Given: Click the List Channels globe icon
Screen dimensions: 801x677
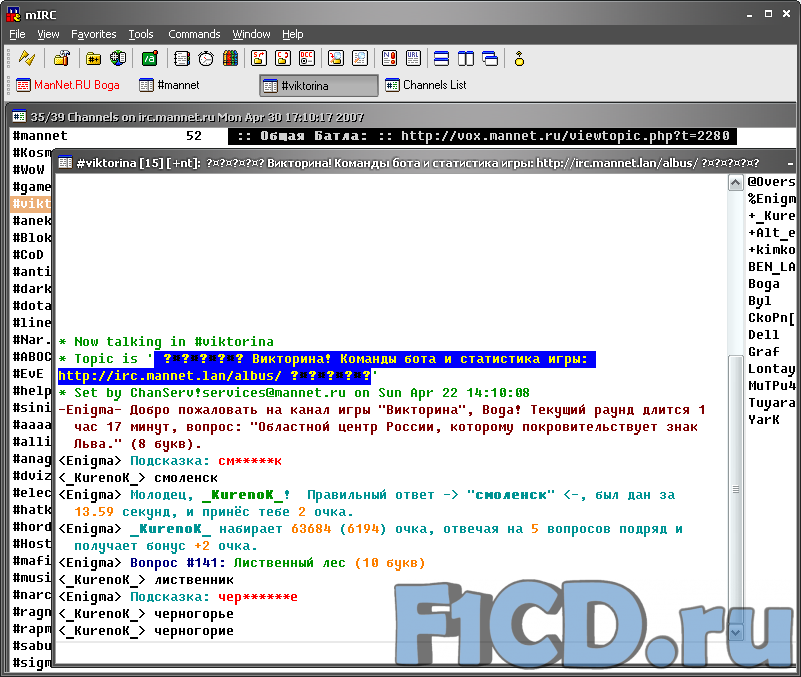Looking at the screenshot, I should 118,58.
